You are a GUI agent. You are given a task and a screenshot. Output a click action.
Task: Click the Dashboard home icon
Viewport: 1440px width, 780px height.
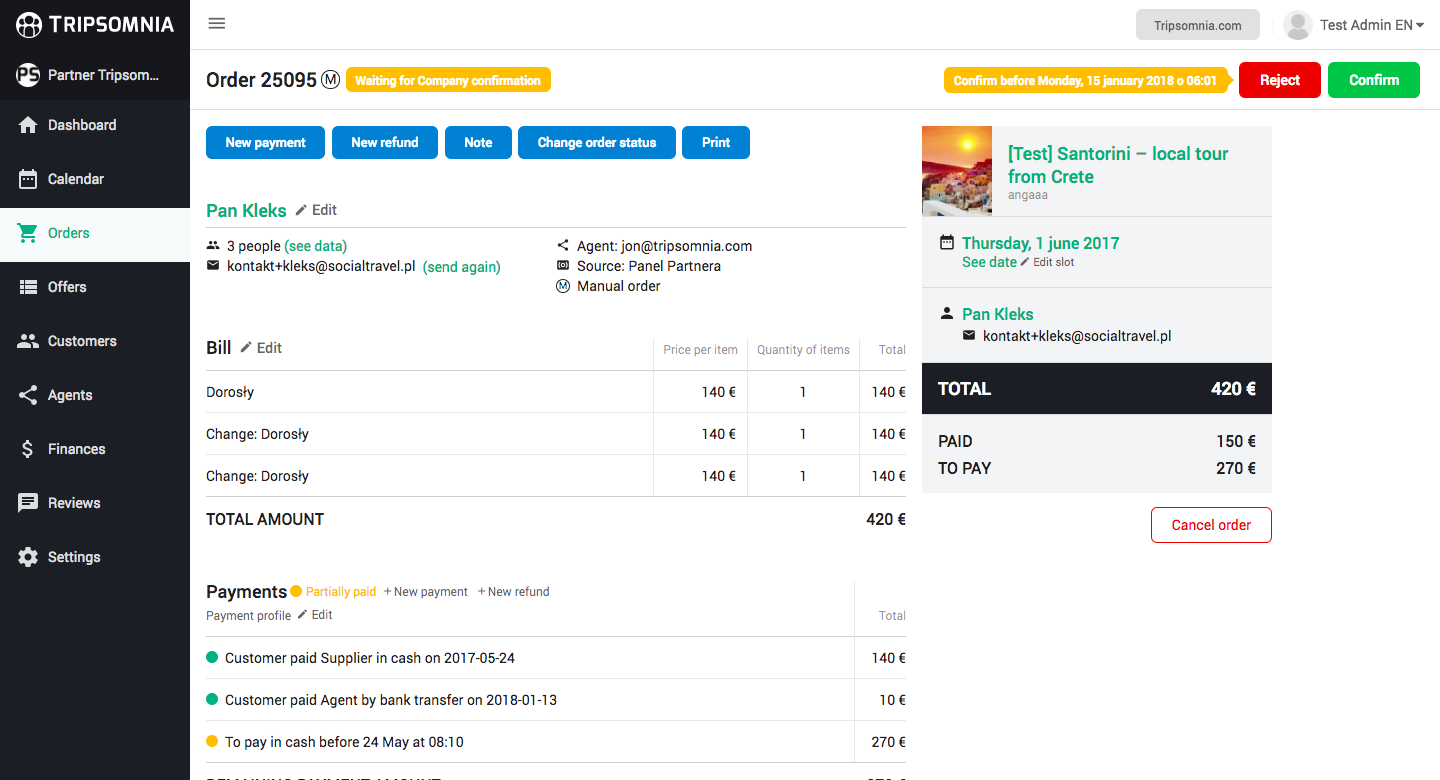pos(28,125)
